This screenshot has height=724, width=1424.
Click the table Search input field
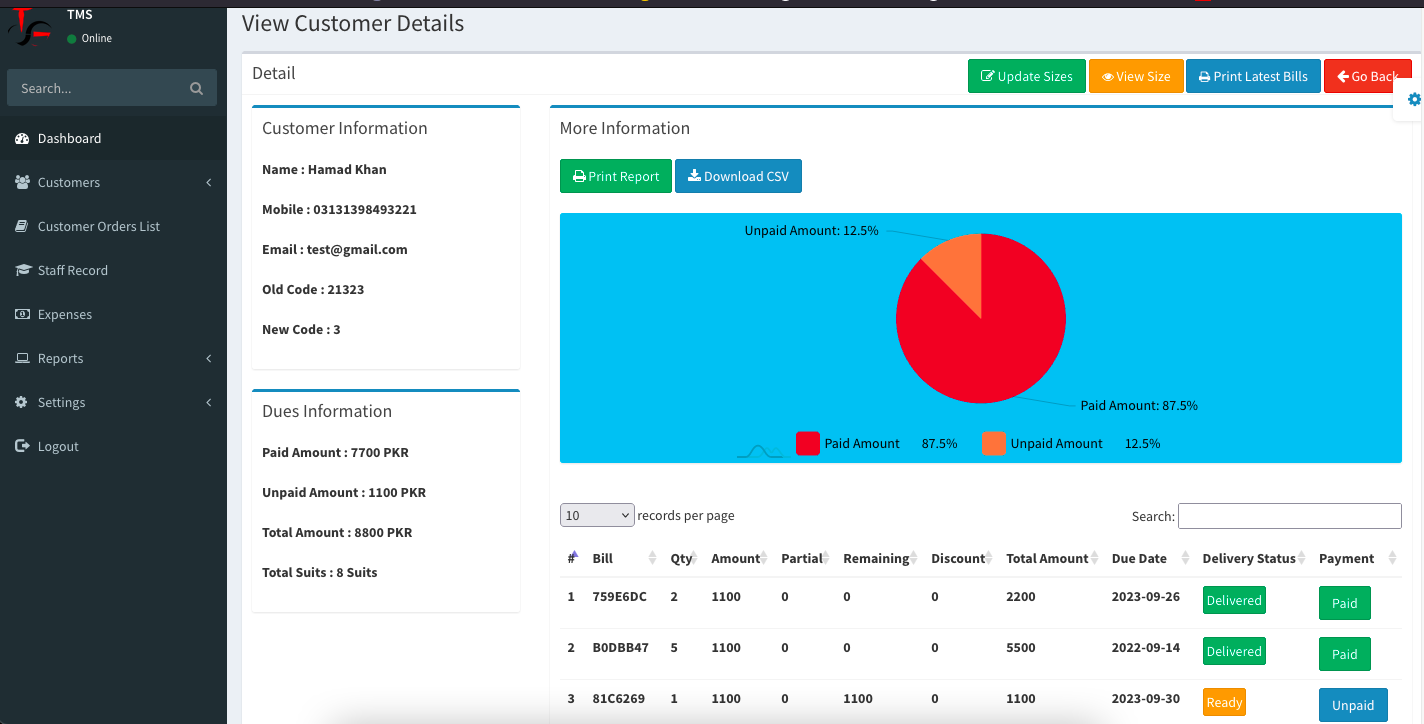click(x=1289, y=516)
